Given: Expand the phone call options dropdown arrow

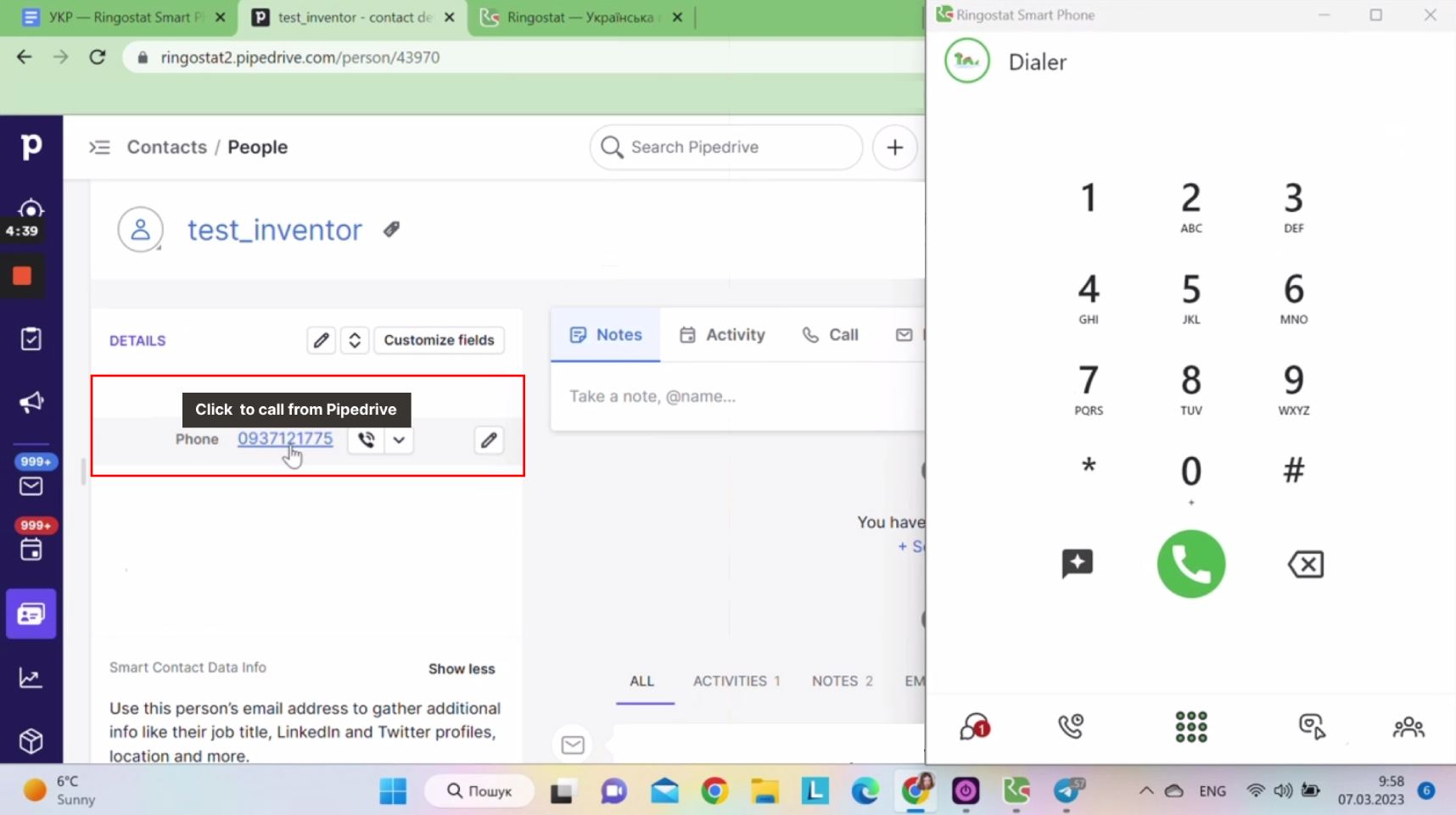Looking at the screenshot, I should coord(399,439).
